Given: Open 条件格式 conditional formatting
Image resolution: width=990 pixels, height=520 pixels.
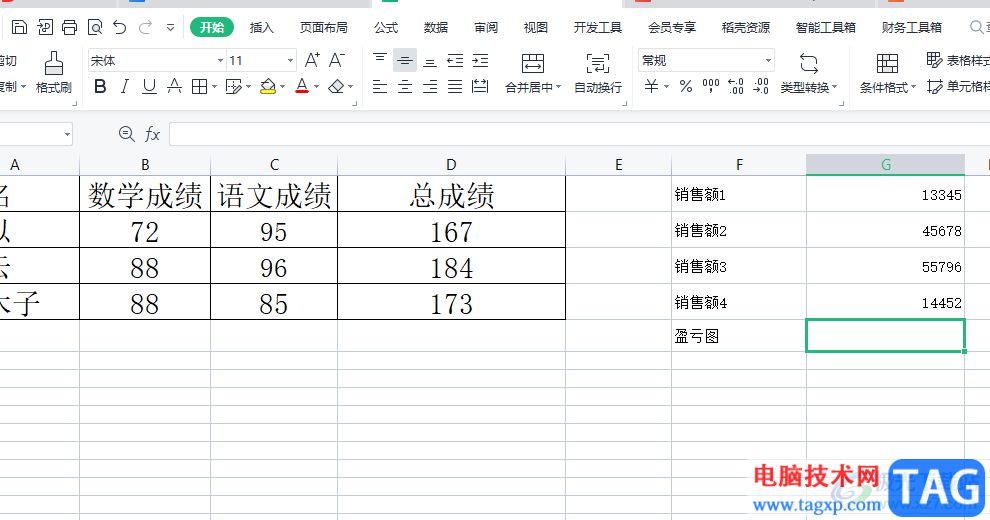Looking at the screenshot, I should (887, 73).
